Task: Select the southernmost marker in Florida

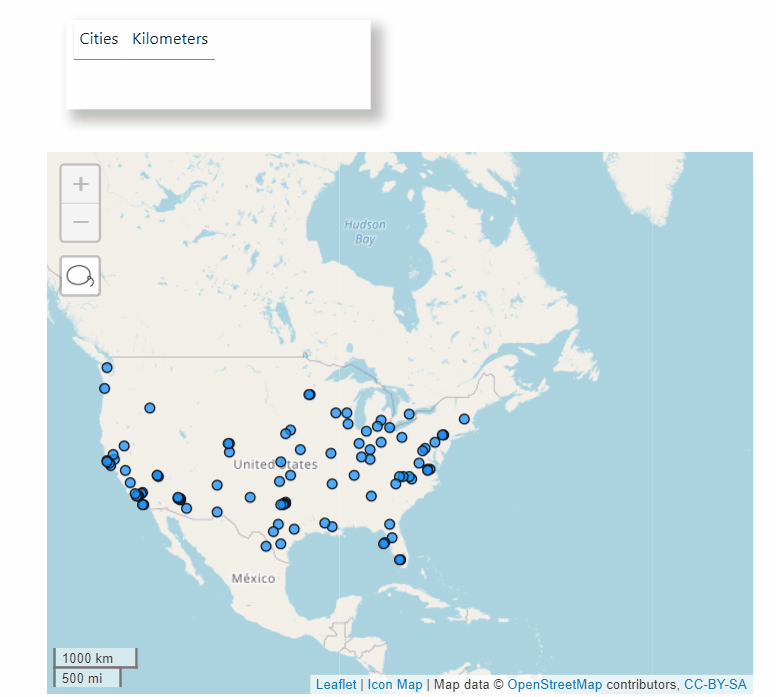Action: 399,560
